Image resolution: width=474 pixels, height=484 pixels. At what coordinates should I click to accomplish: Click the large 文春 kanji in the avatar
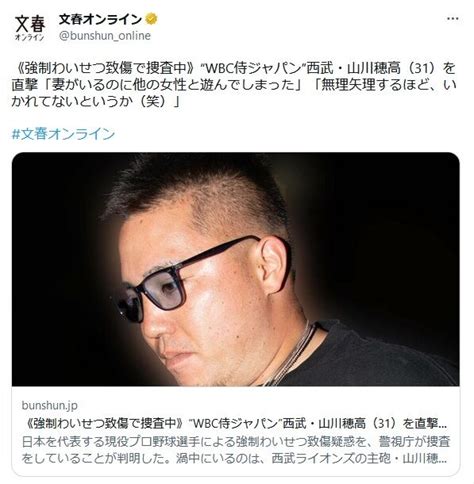tap(30, 23)
